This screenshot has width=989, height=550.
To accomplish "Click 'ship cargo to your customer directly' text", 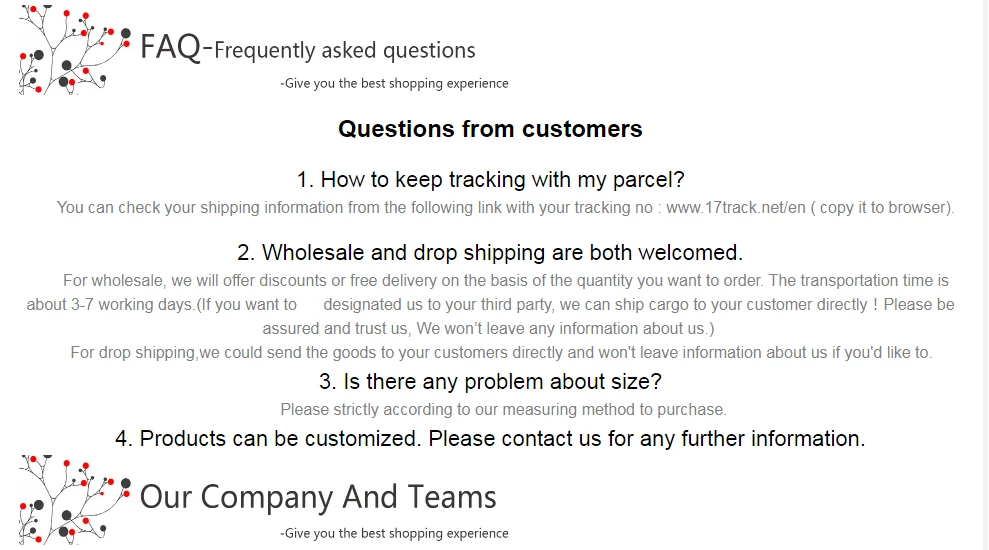I will (714, 305).
